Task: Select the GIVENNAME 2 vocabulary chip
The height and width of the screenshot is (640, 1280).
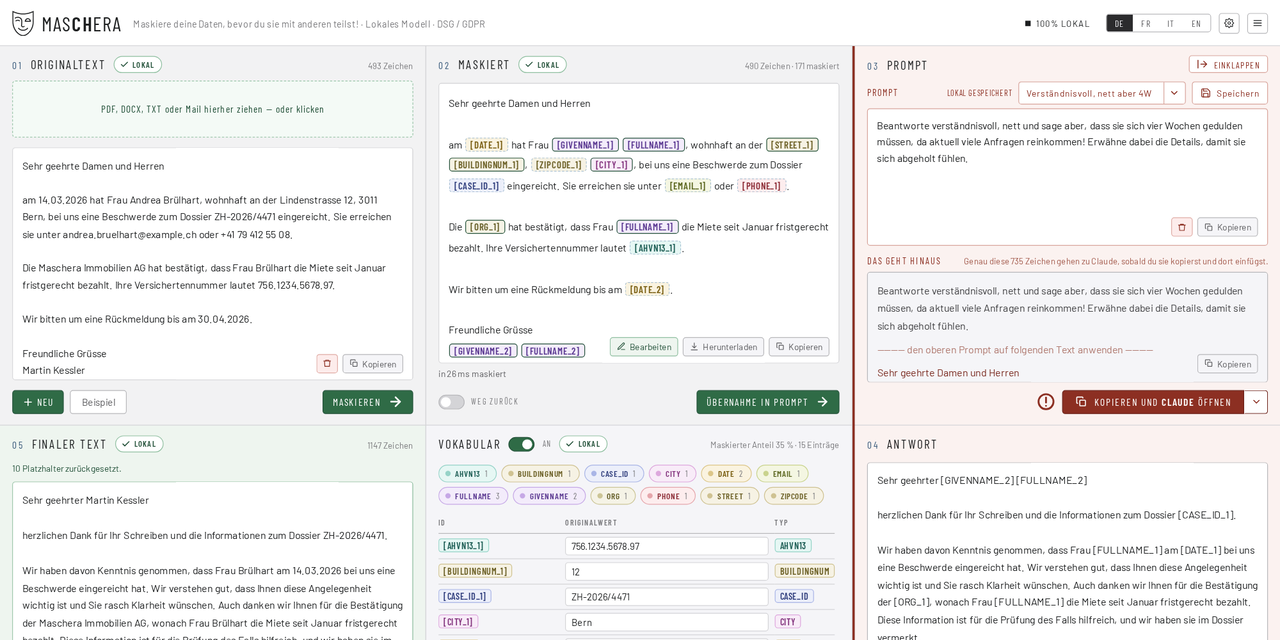Action: (x=549, y=496)
